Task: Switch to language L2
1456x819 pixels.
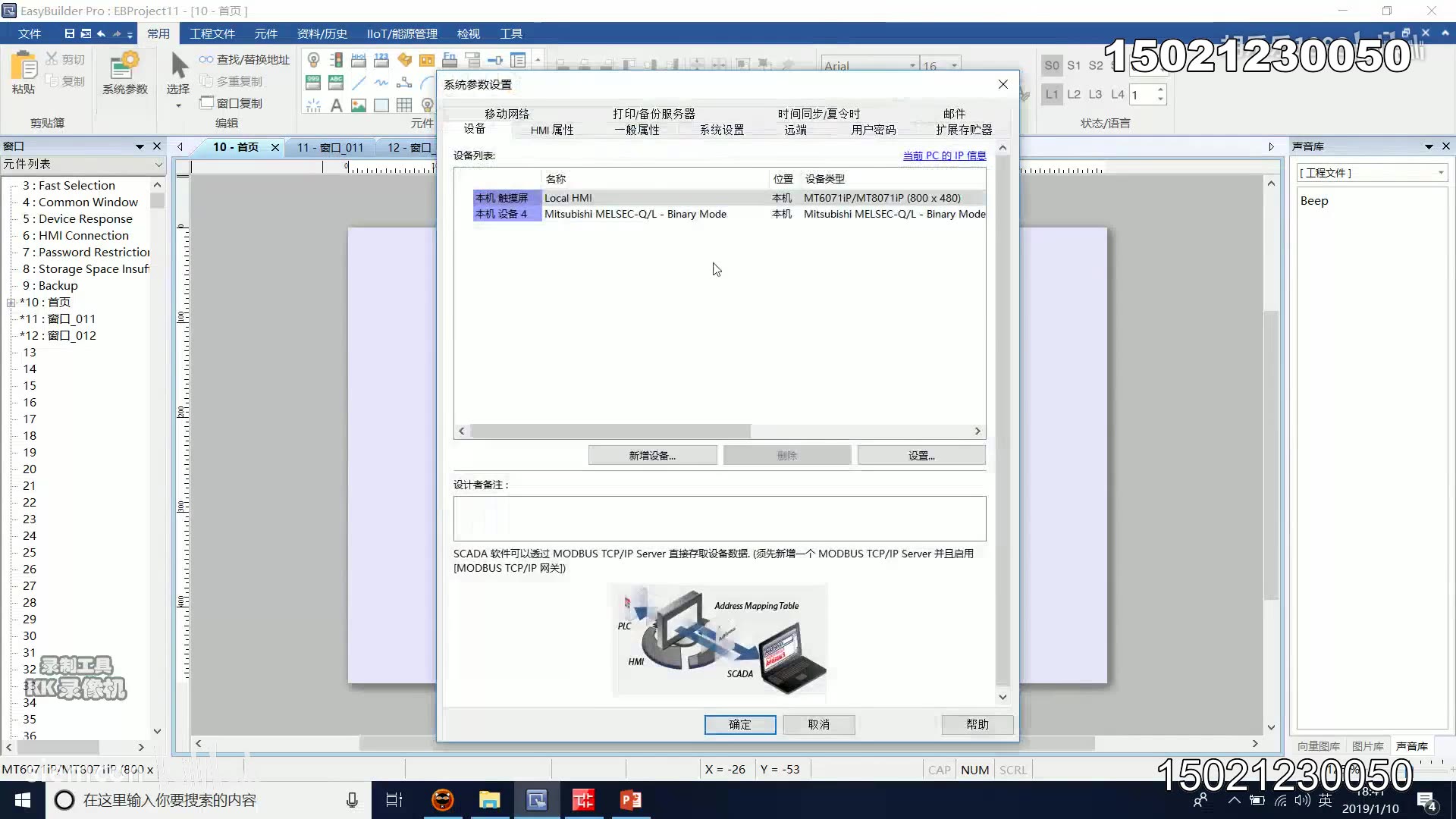Action: (1075, 94)
